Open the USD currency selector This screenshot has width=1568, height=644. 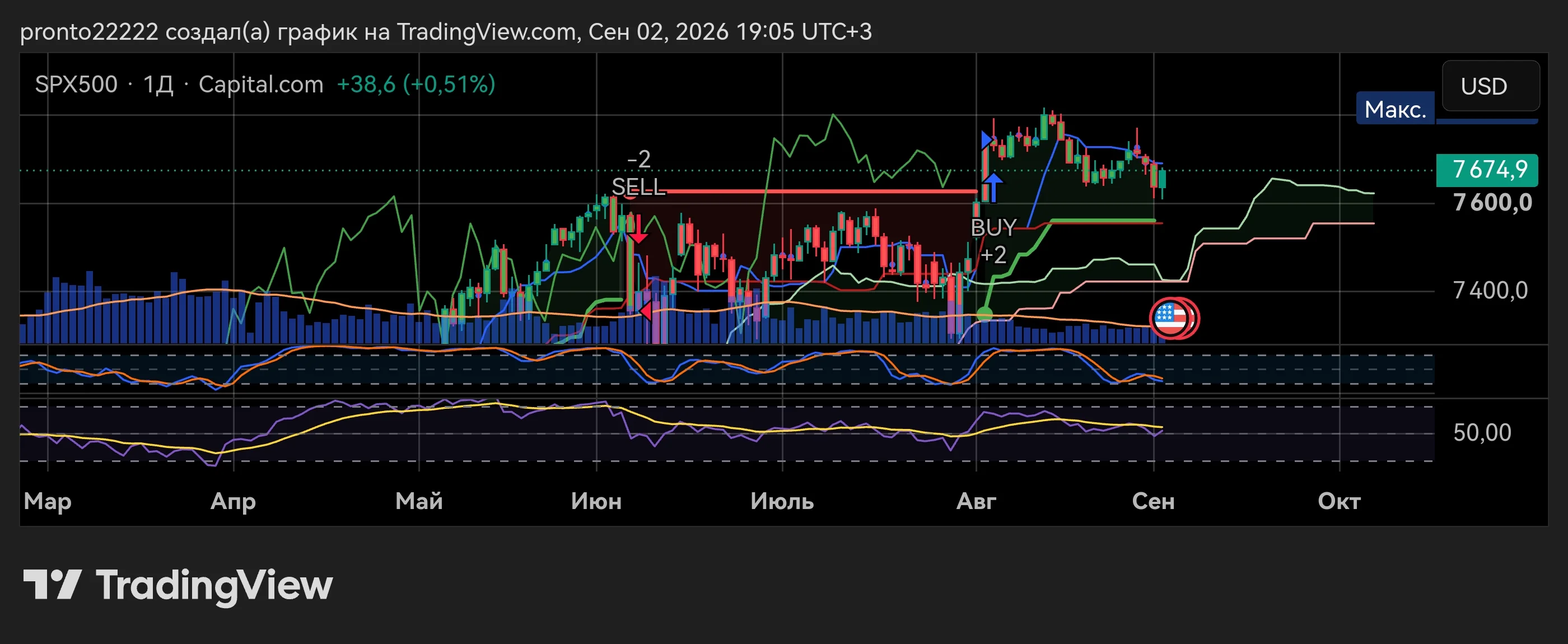tap(1491, 86)
